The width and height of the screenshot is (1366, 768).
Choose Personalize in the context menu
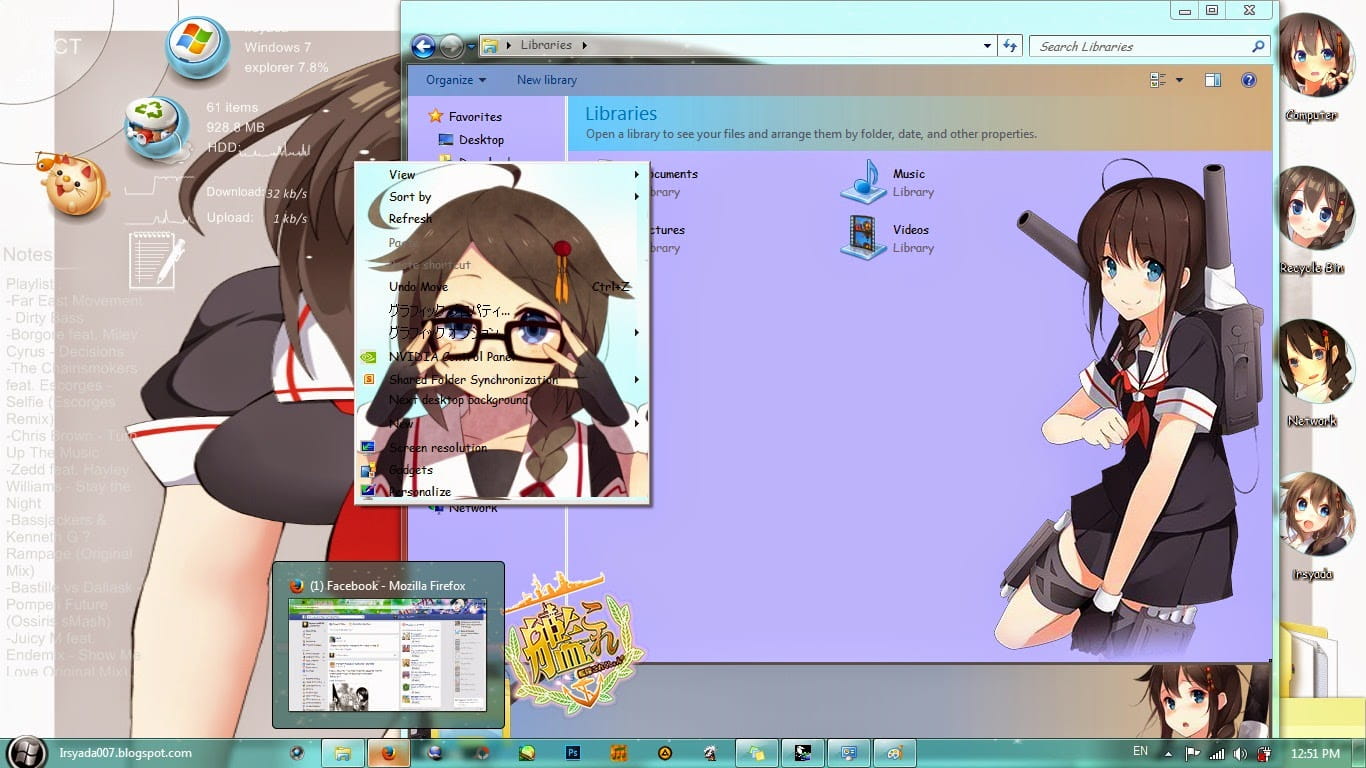point(420,491)
